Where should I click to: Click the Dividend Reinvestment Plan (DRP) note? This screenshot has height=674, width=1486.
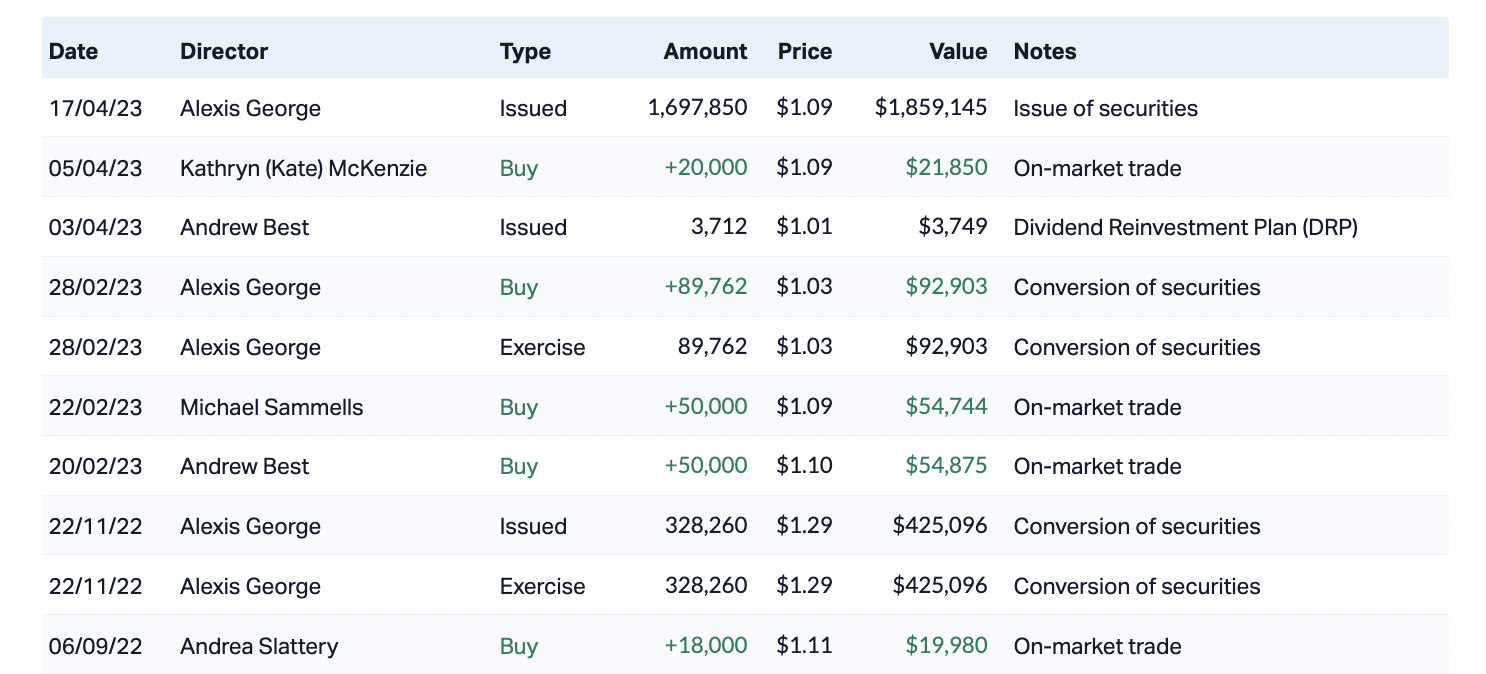pyautogui.click(x=1185, y=227)
